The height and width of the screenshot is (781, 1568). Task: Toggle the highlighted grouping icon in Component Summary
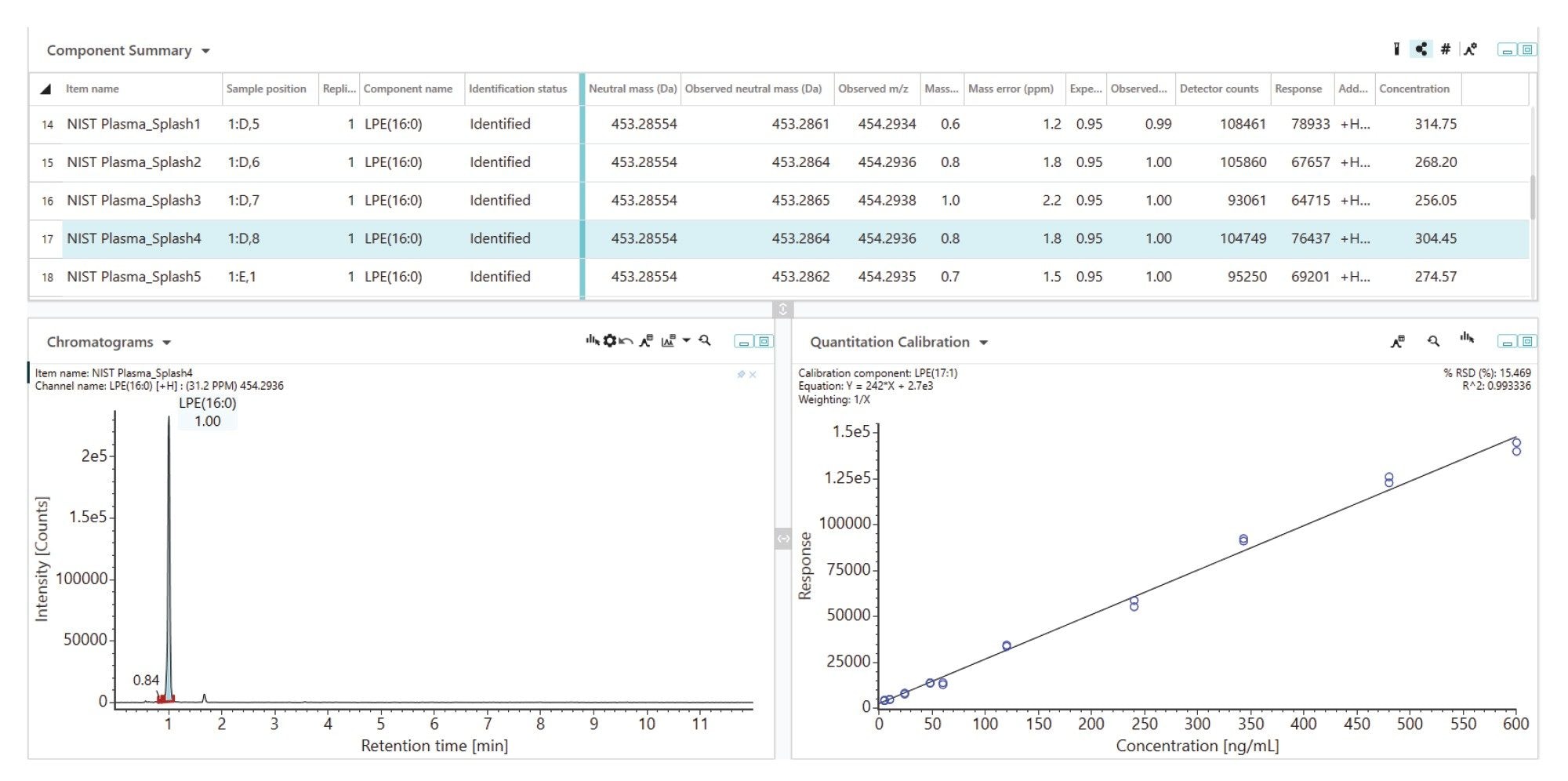tap(1421, 49)
